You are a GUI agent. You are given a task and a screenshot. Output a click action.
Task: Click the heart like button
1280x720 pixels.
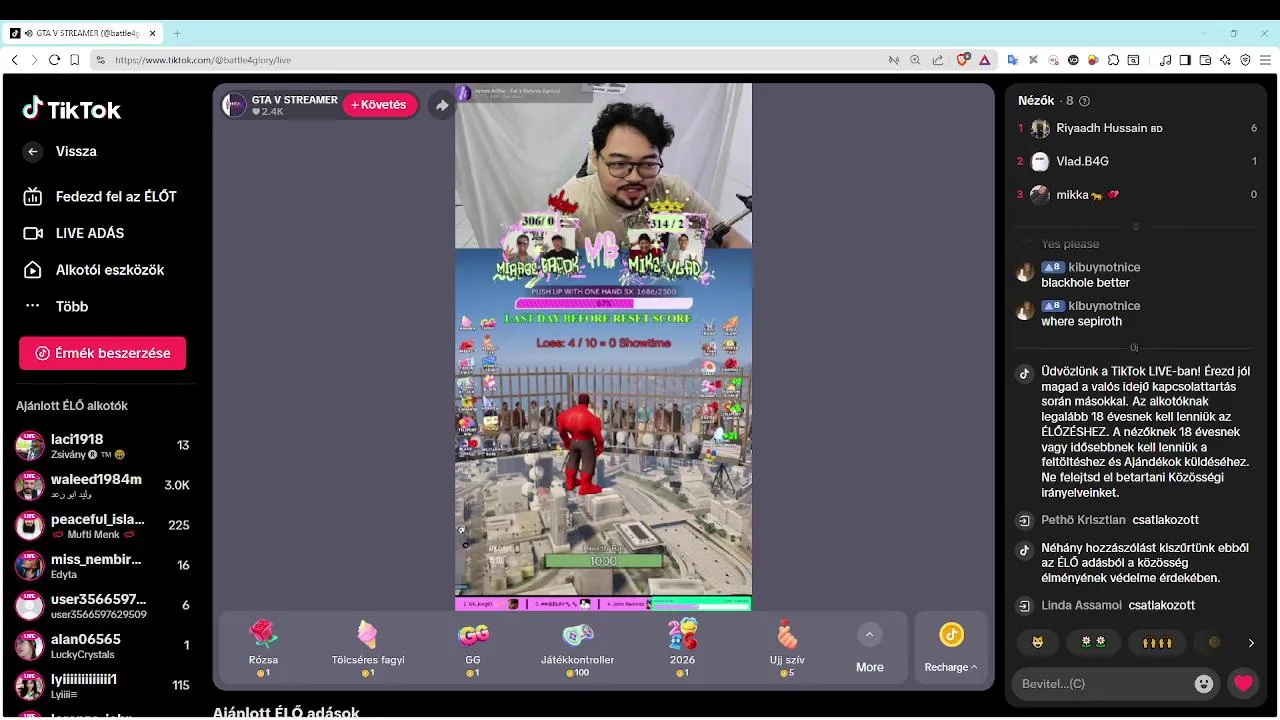[1243, 684]
